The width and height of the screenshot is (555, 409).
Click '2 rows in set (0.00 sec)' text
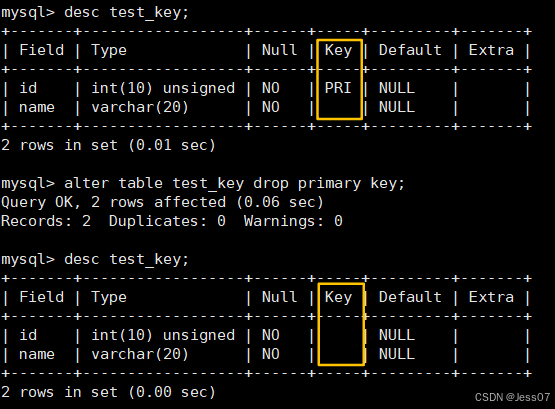(x=108, y=392)
